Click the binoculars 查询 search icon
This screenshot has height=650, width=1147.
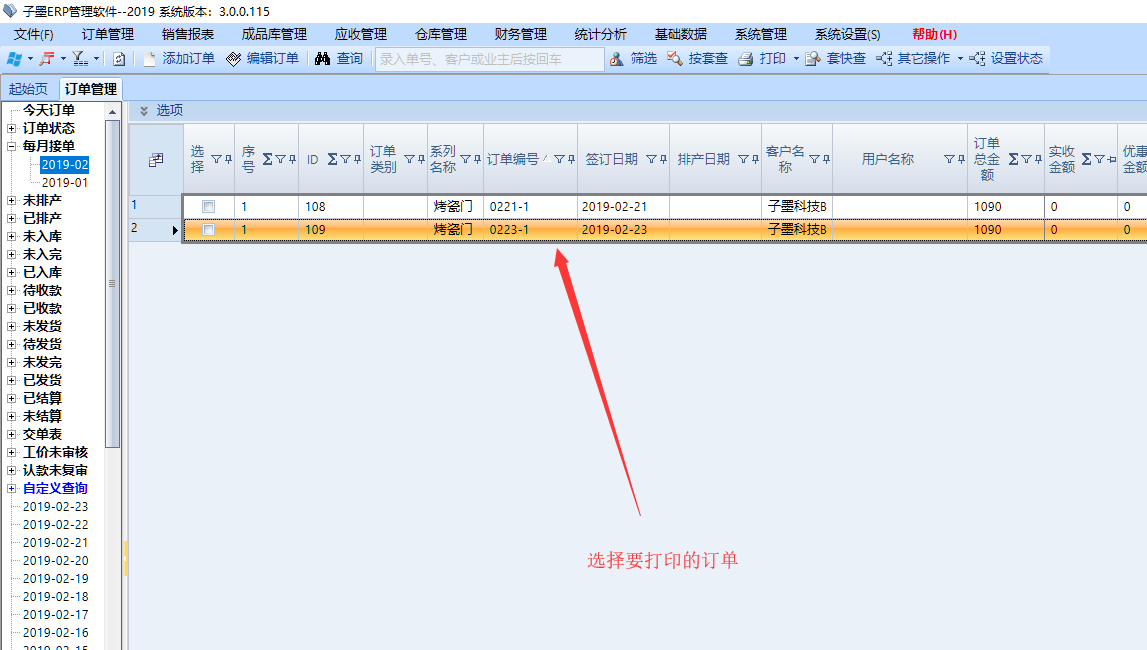[322, 59]
